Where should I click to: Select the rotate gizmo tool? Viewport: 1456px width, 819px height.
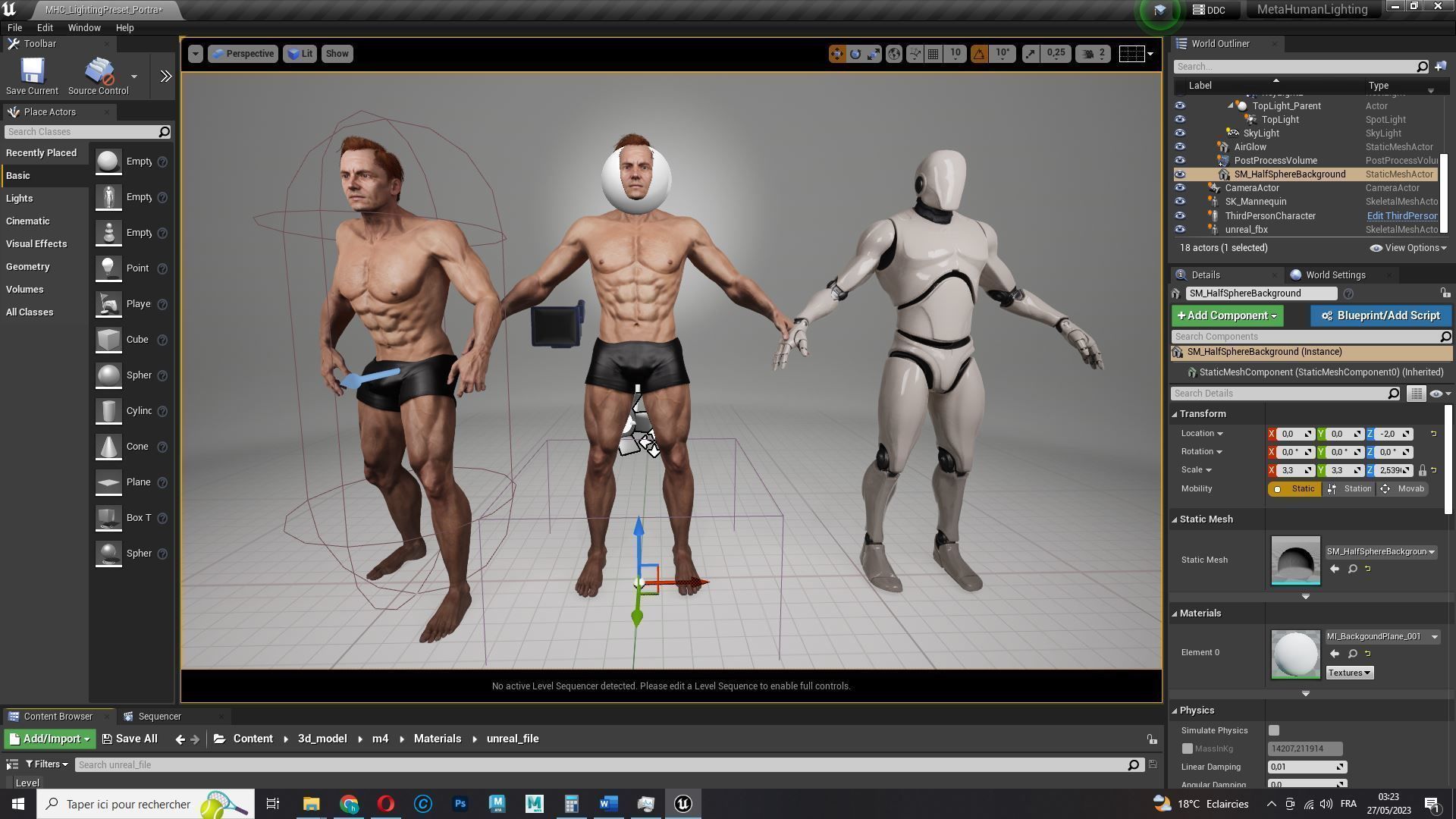(855, 54)
